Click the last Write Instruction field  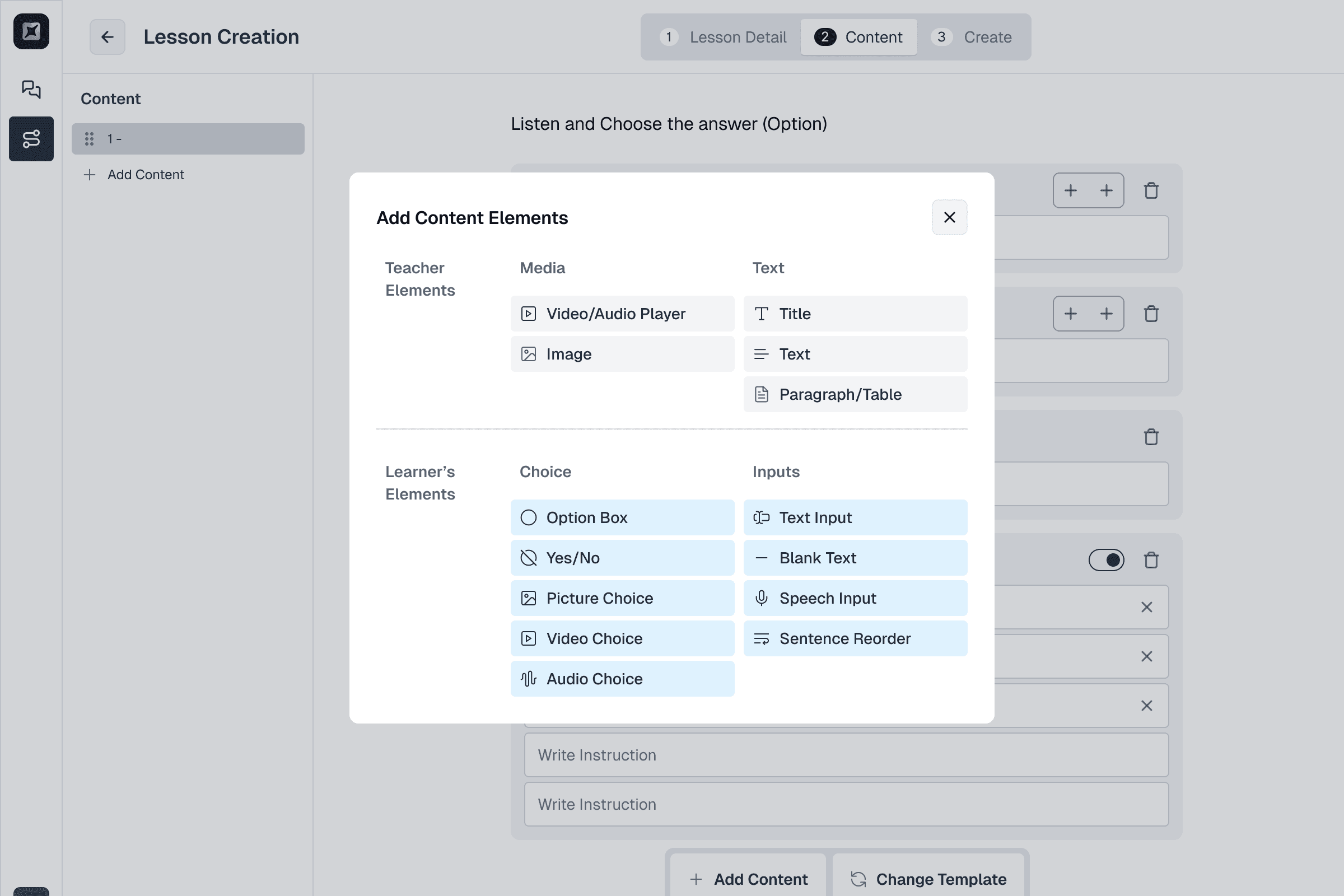pos(846,804)
